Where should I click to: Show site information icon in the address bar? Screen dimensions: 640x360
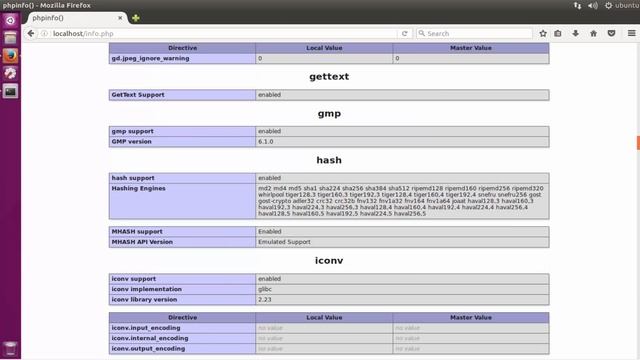[44, 33]
